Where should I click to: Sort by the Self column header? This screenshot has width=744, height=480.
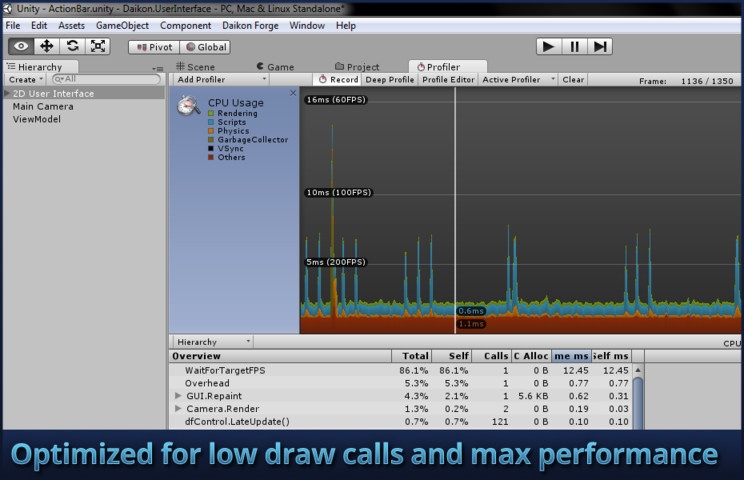pos(451,356)
